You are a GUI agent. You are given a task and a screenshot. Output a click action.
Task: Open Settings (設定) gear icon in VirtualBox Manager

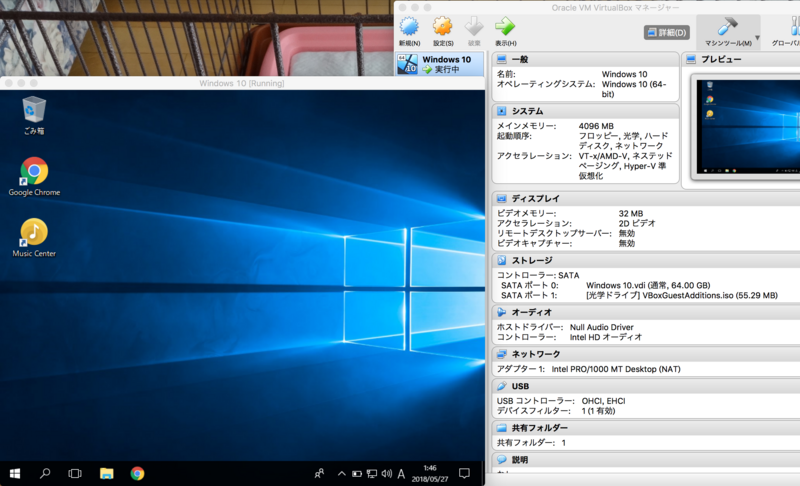[x=442, y=32]
